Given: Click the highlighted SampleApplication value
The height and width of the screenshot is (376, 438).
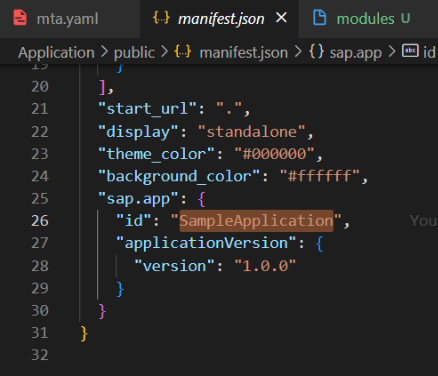Looking at the screenshot, I should coord(256,221).
